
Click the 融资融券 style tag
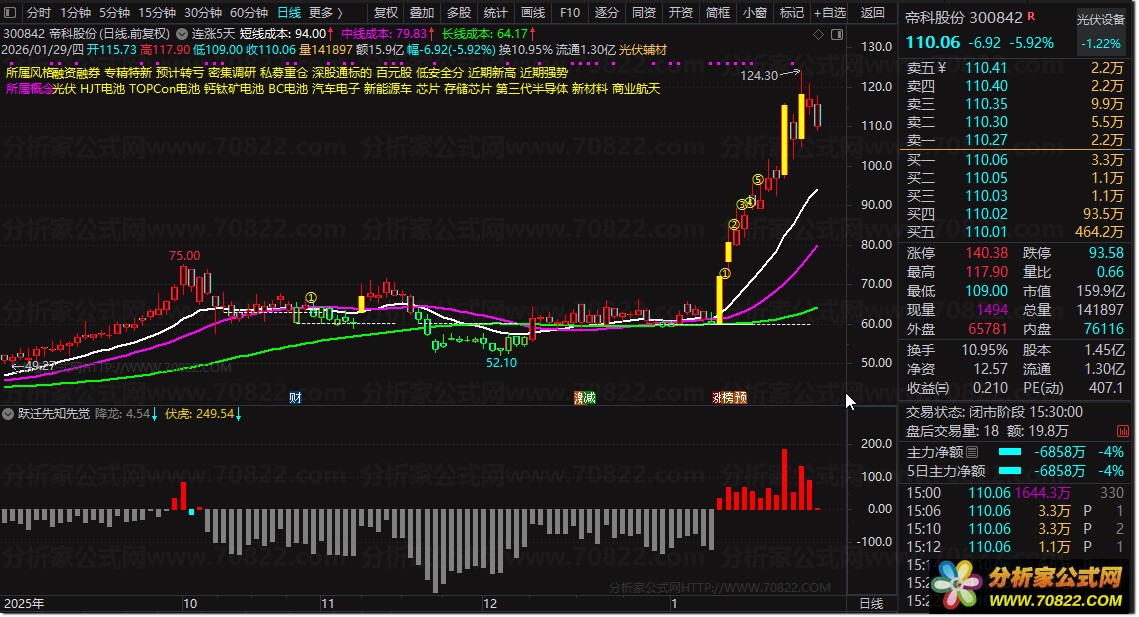pyautogui.click(x=76, y=73)
